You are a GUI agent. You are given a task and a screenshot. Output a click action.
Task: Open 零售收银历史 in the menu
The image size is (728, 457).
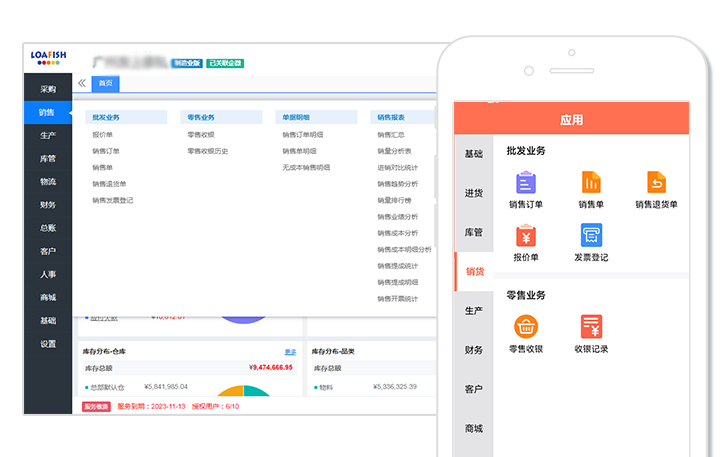click(x=207, y=151)
